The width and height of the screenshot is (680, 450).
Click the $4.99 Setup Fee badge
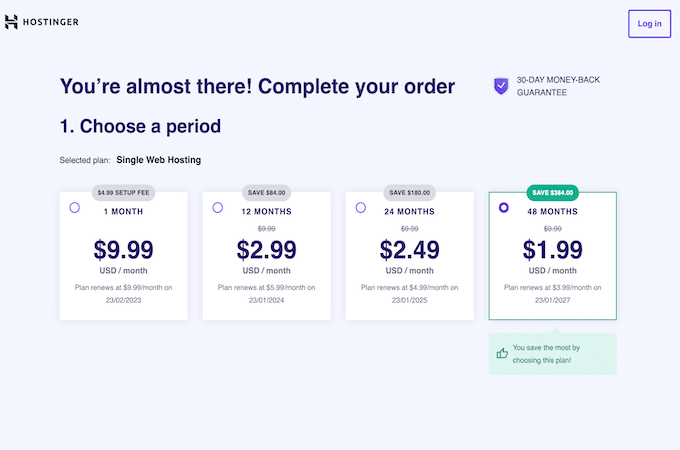[123, 192]
